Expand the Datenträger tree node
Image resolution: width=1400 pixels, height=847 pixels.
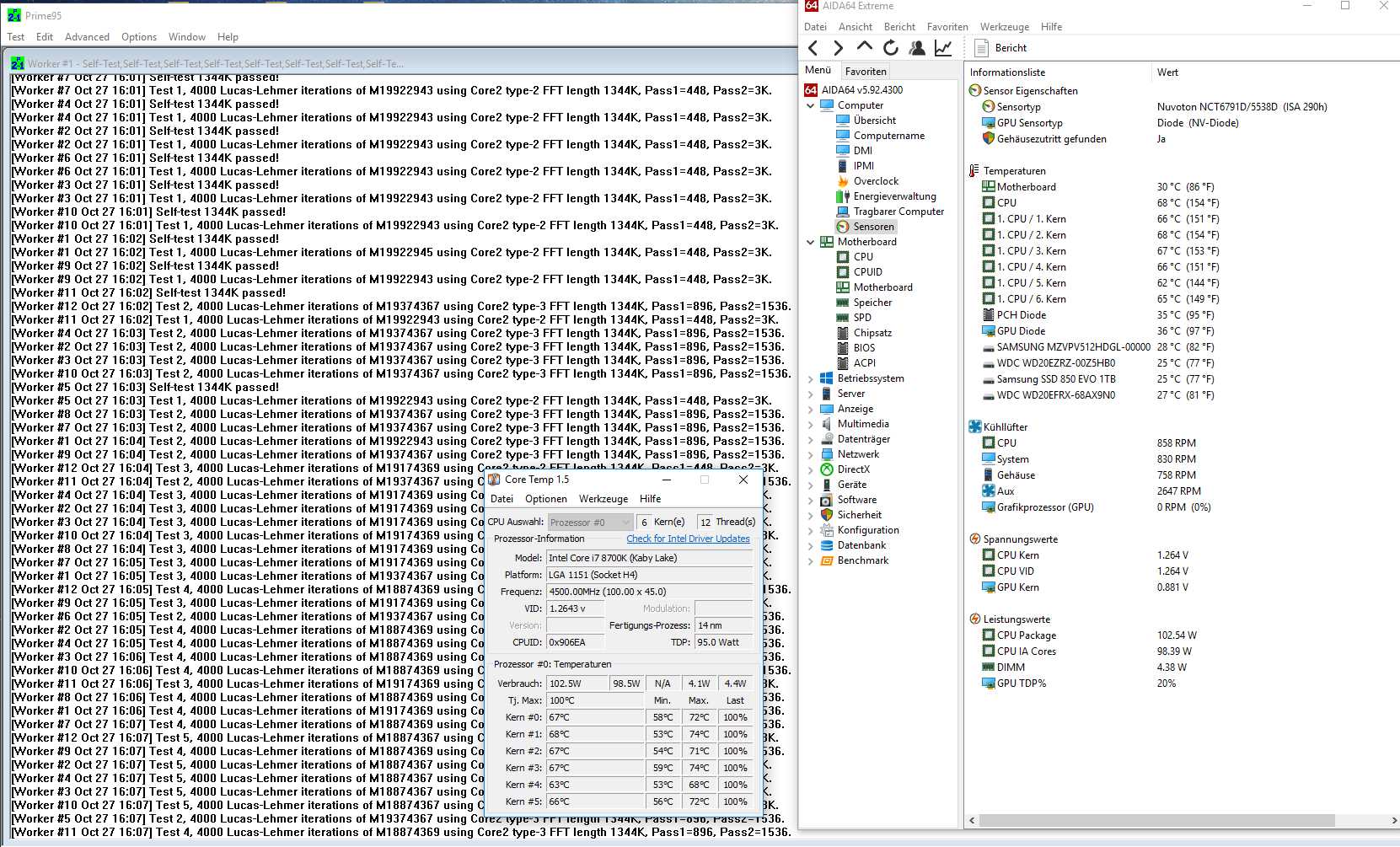[811, 439]
